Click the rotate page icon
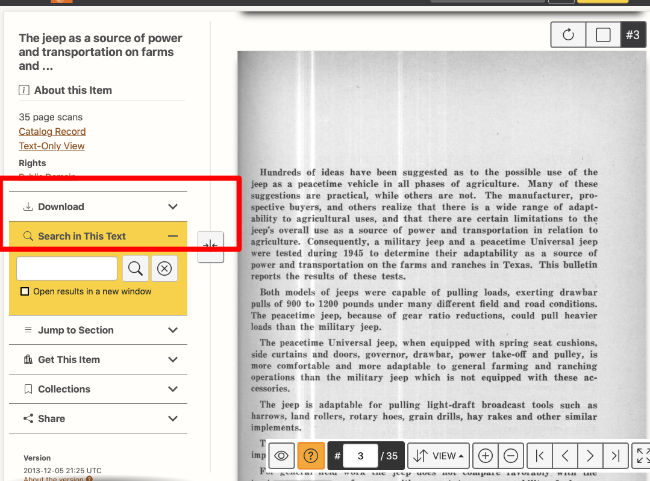This screenshot has width=650, height=481. pos(568,35)
